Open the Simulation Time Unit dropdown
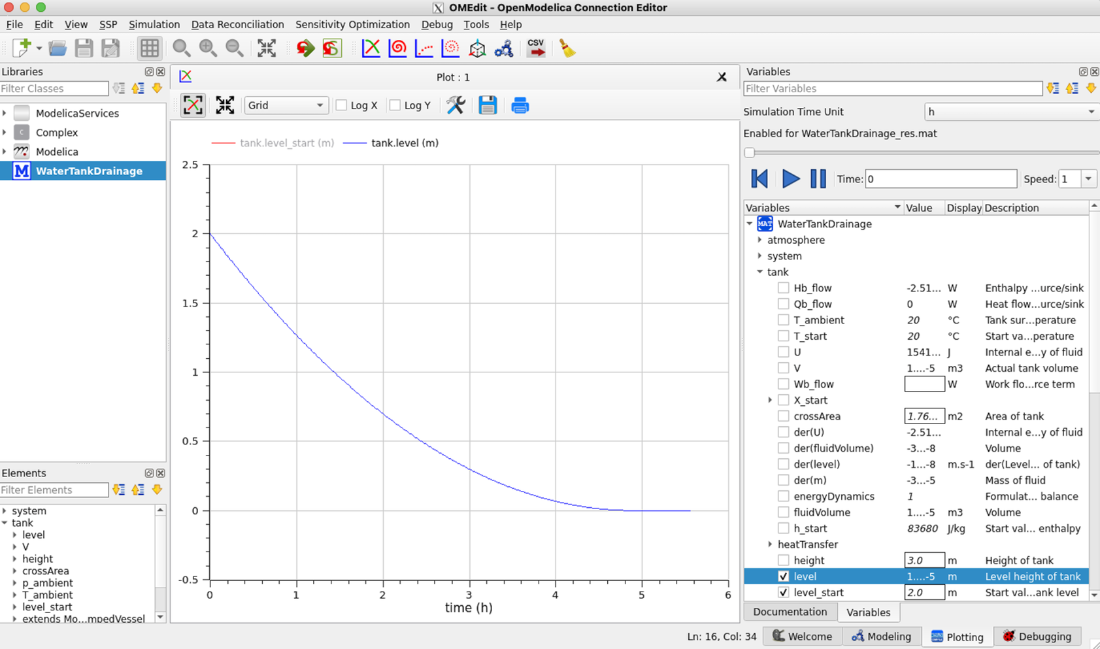This screenshot has width=1100, height=649. [x=1011, y=112]
